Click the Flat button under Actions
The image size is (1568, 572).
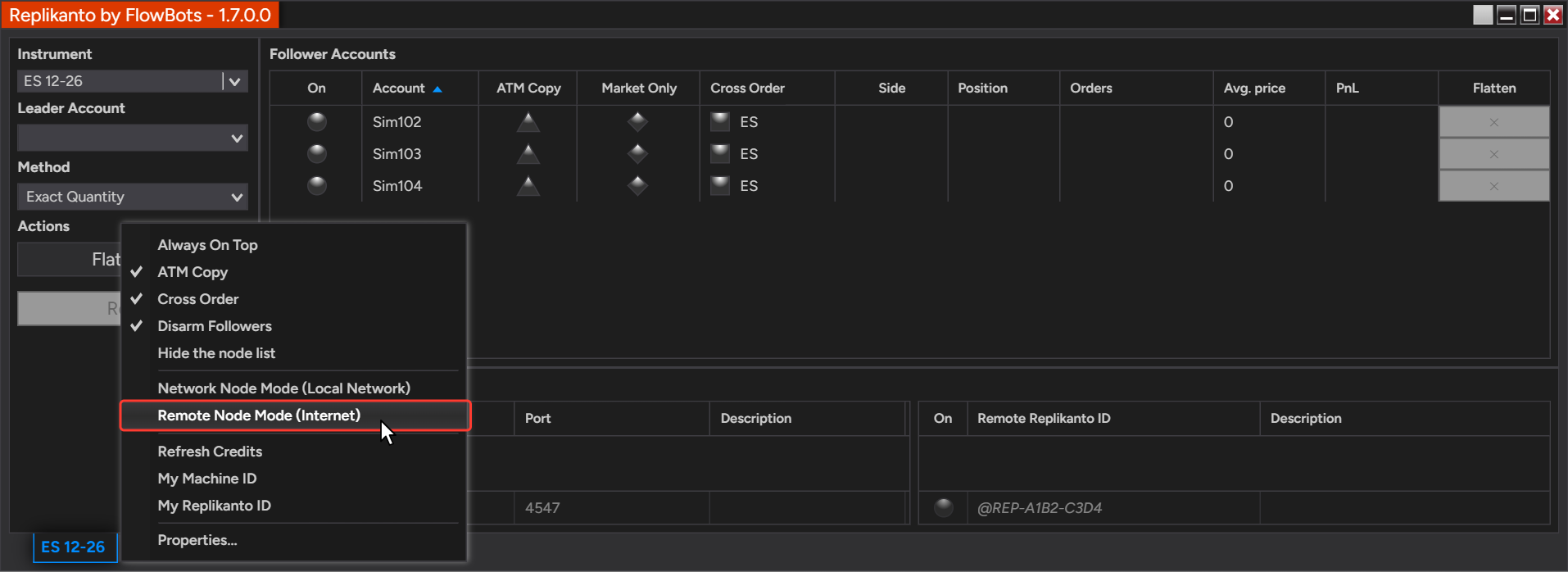[x=70, y=260]
